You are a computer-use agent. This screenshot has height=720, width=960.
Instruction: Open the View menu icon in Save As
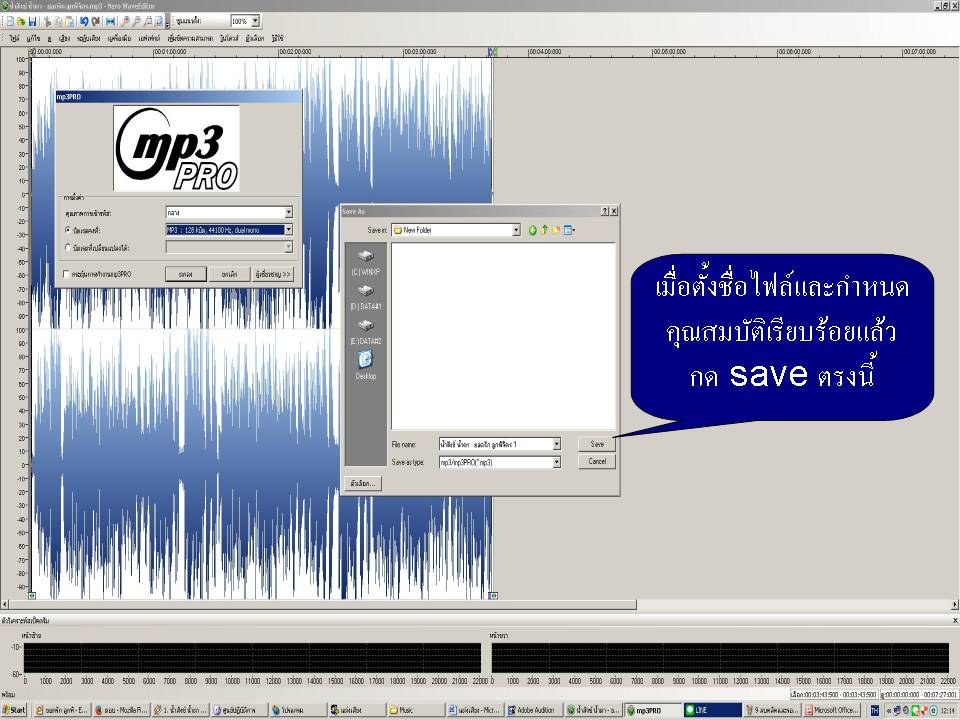[x=569, y=230]
